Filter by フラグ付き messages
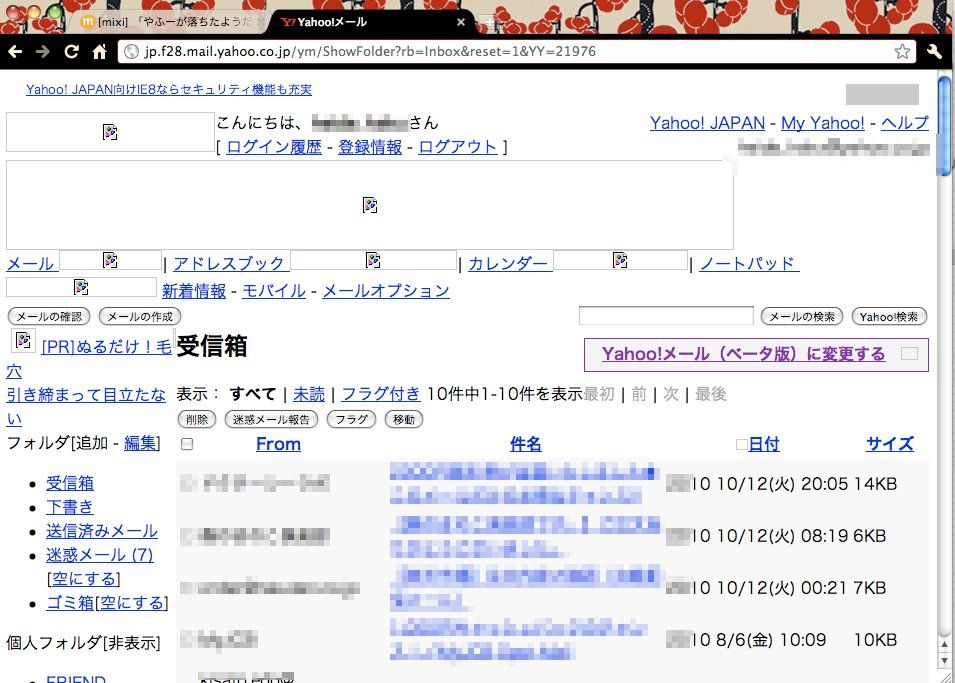Image resolution: width=955 pixels, height=683 pixels. (381, 394)
